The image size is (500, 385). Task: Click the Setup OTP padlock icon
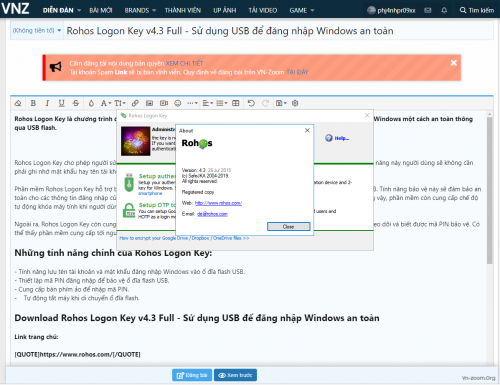129,211
